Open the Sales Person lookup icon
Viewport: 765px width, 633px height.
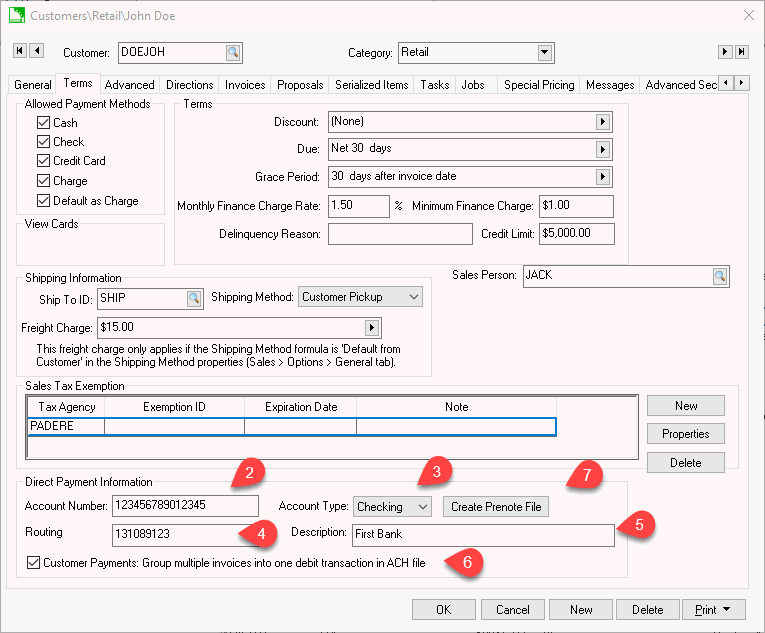[719, 276]
